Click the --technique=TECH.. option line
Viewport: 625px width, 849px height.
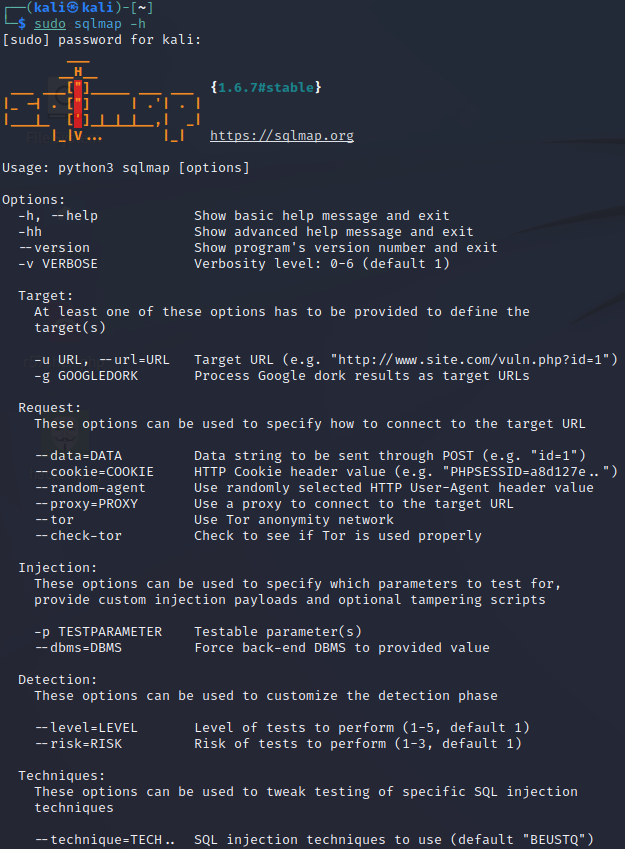(314, 840)
